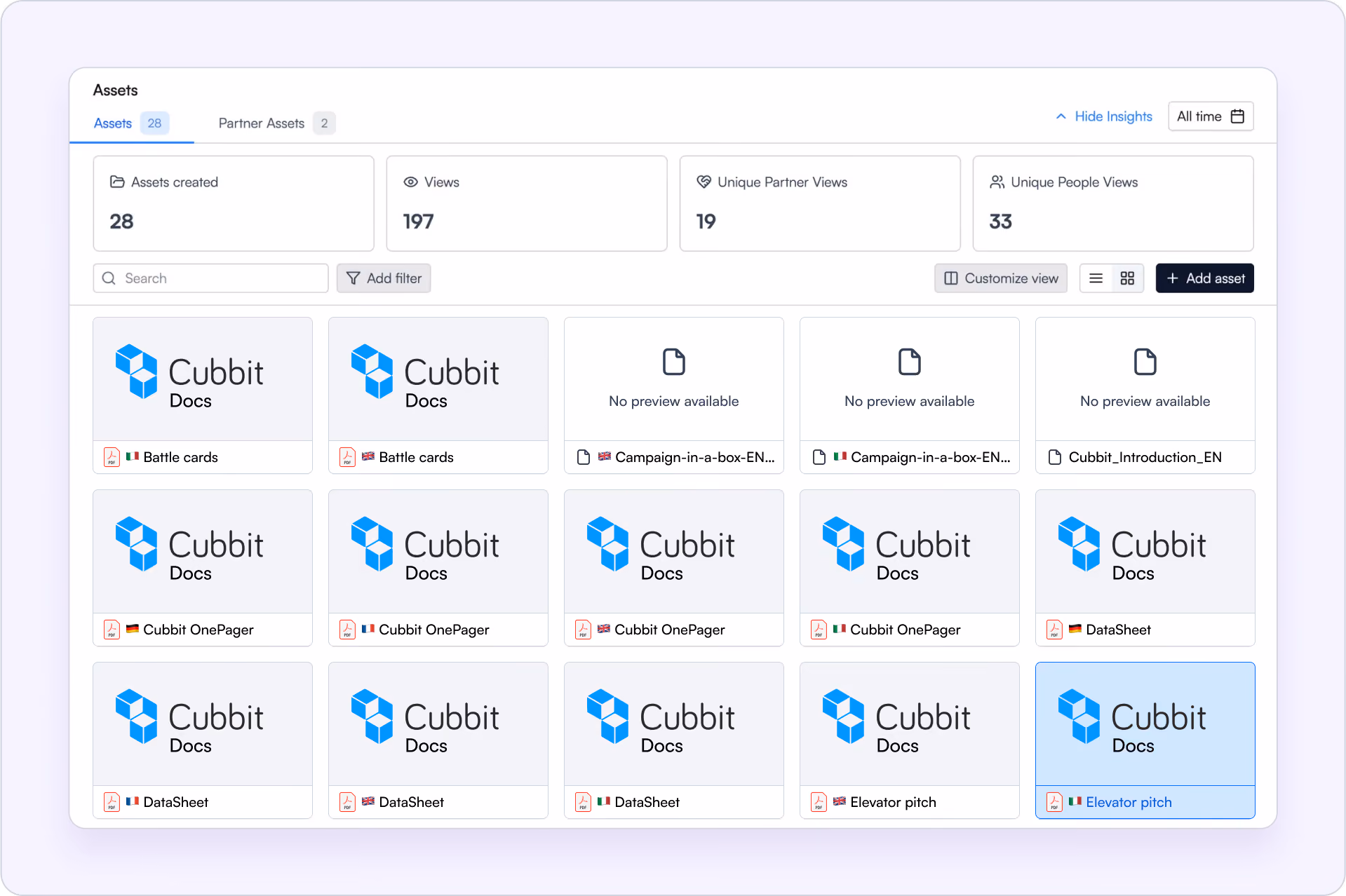Click the file icon on the Italian-flag Campaign-in-a-box card
This screenshot has height=896, width=1346.
click(x=819, y=457)
